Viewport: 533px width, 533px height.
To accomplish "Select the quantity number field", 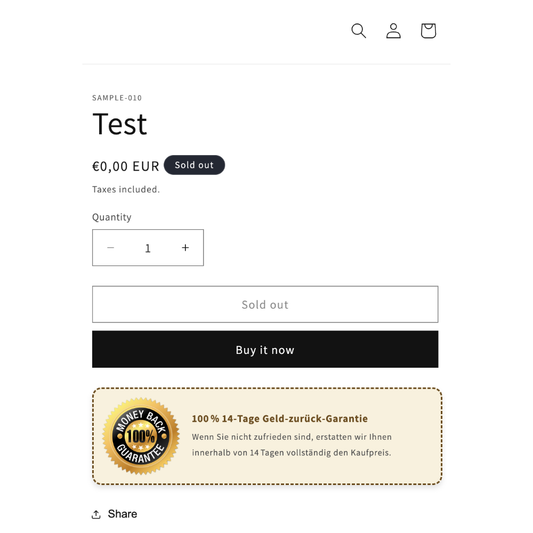I will [x=148, y=248].
